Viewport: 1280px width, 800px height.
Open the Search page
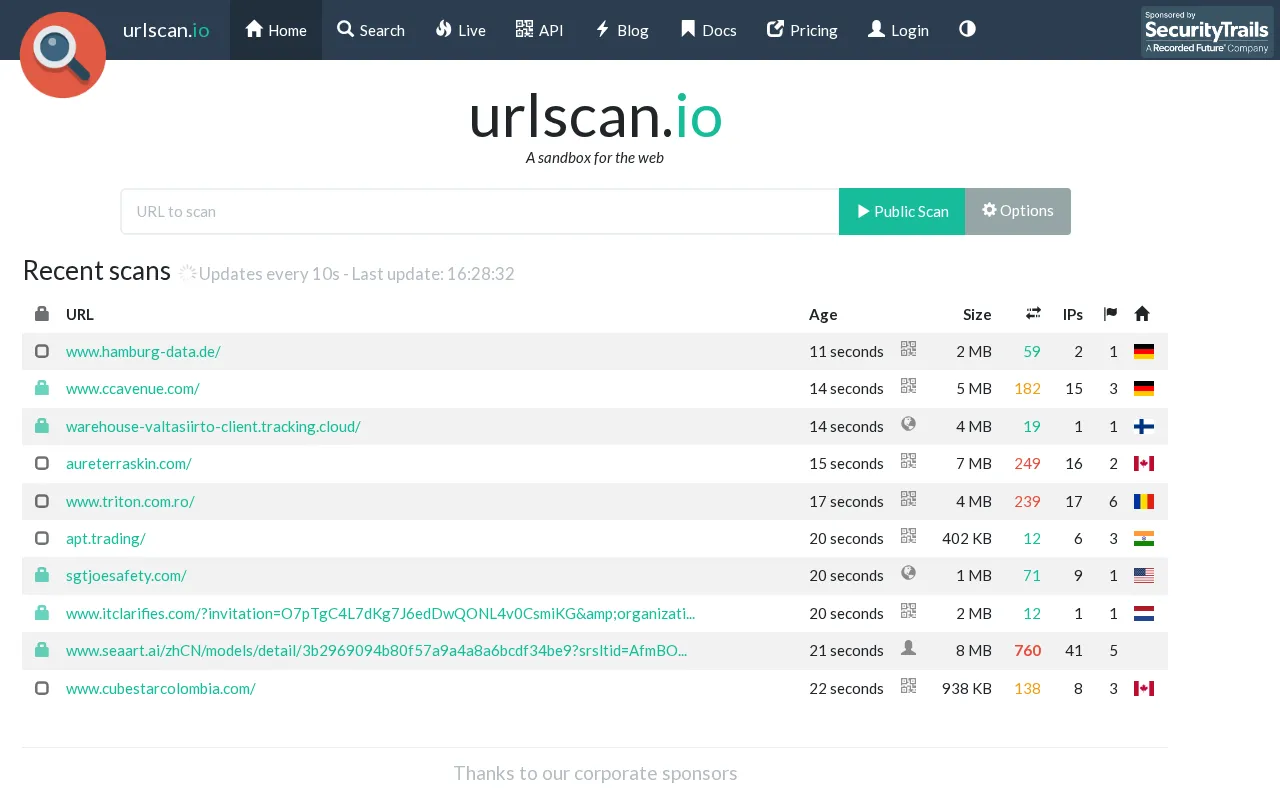pos(371,30)
